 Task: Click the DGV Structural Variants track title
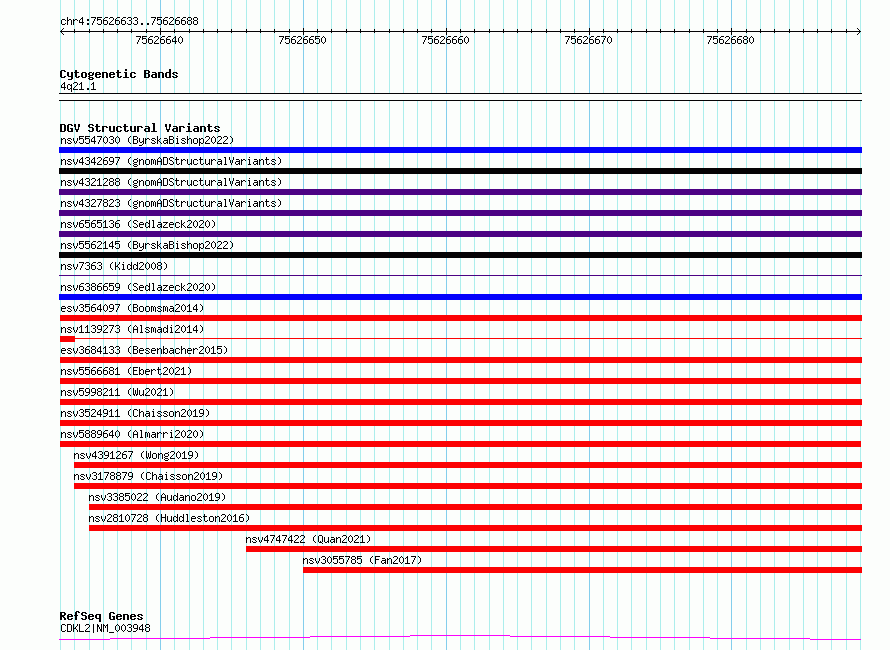(x=140, y=128)
